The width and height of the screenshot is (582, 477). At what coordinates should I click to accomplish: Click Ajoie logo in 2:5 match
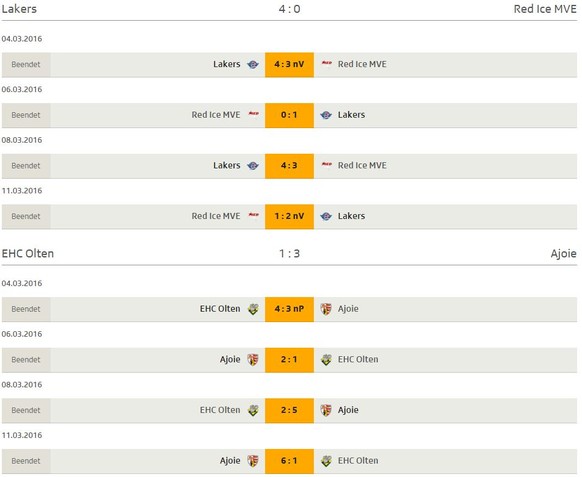pyautogui.click(x=326, y=410)
